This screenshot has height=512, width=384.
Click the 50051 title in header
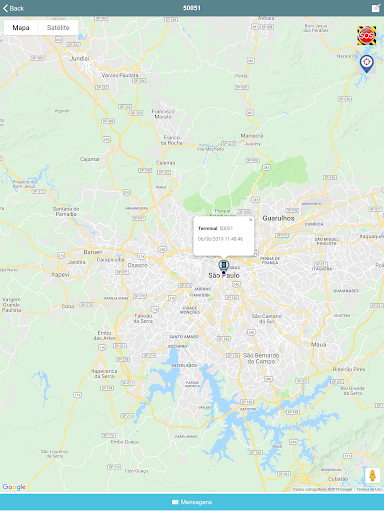tap(192, 8)
